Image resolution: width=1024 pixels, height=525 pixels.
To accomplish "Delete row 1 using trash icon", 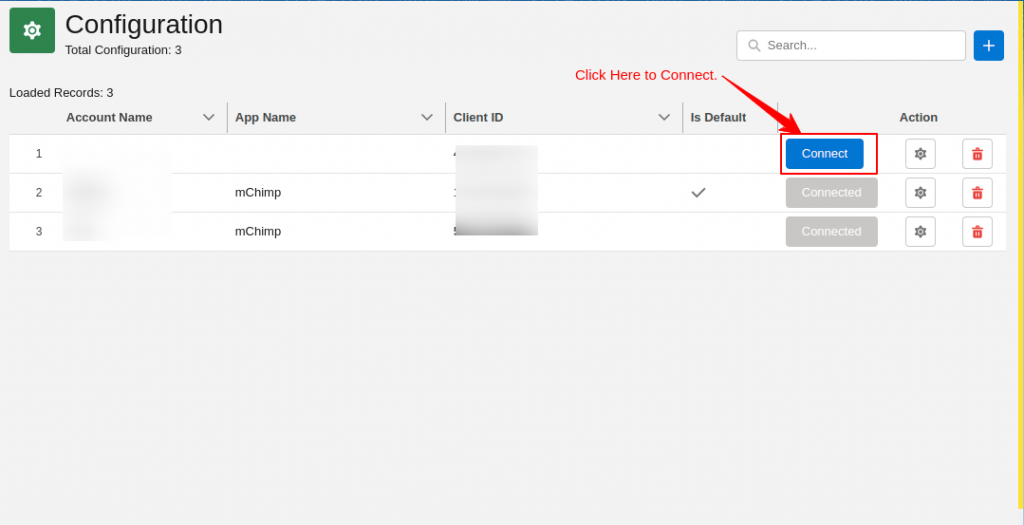I will coord(977,154).
